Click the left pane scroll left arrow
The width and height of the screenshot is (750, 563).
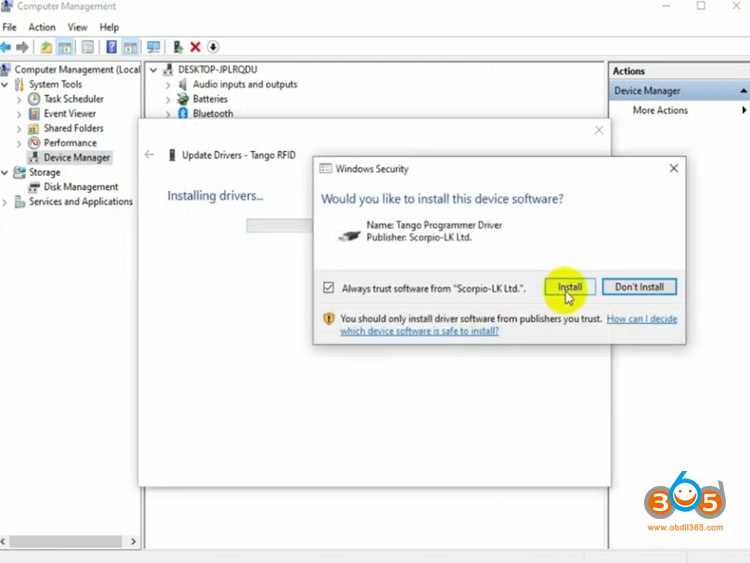[x=3, y=541]
